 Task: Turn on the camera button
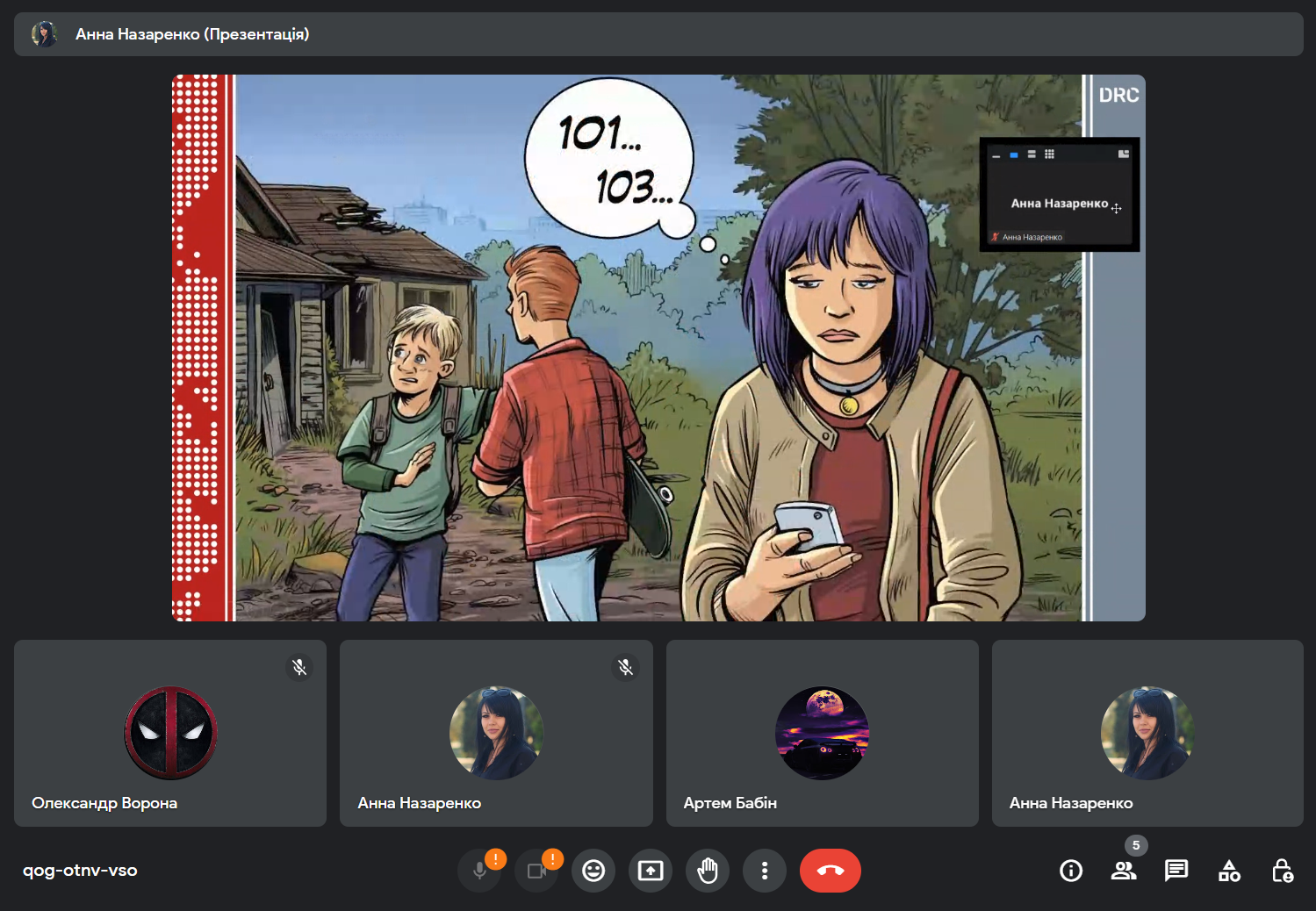pos(536,871)
